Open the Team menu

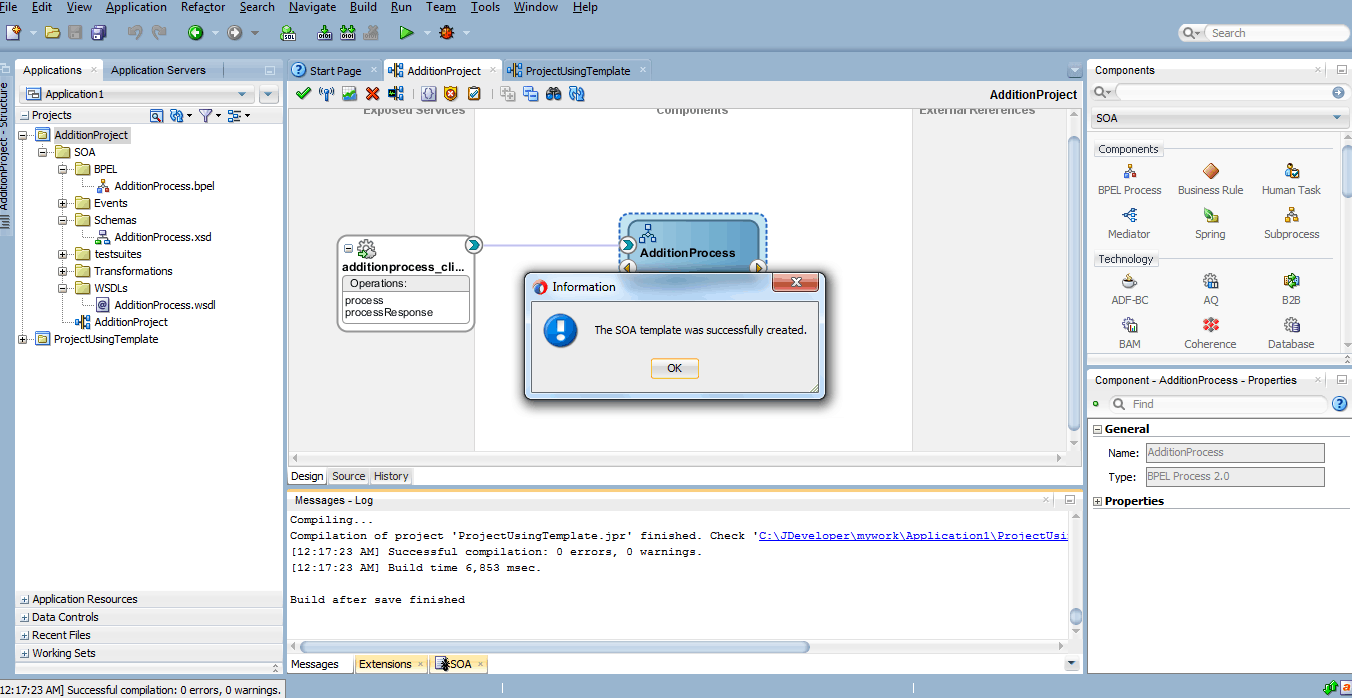coord(441,7)
